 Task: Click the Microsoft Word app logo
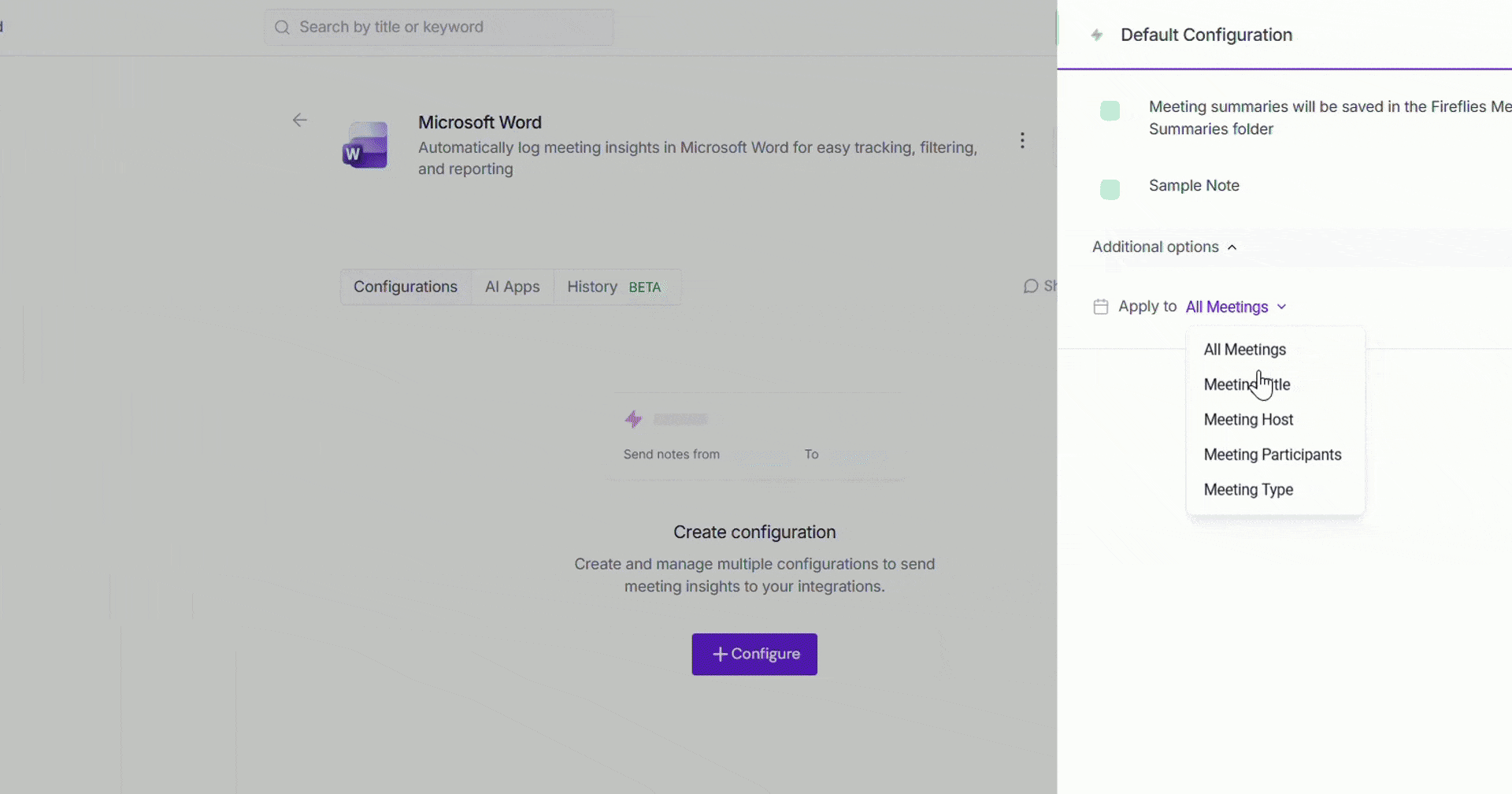365,145
